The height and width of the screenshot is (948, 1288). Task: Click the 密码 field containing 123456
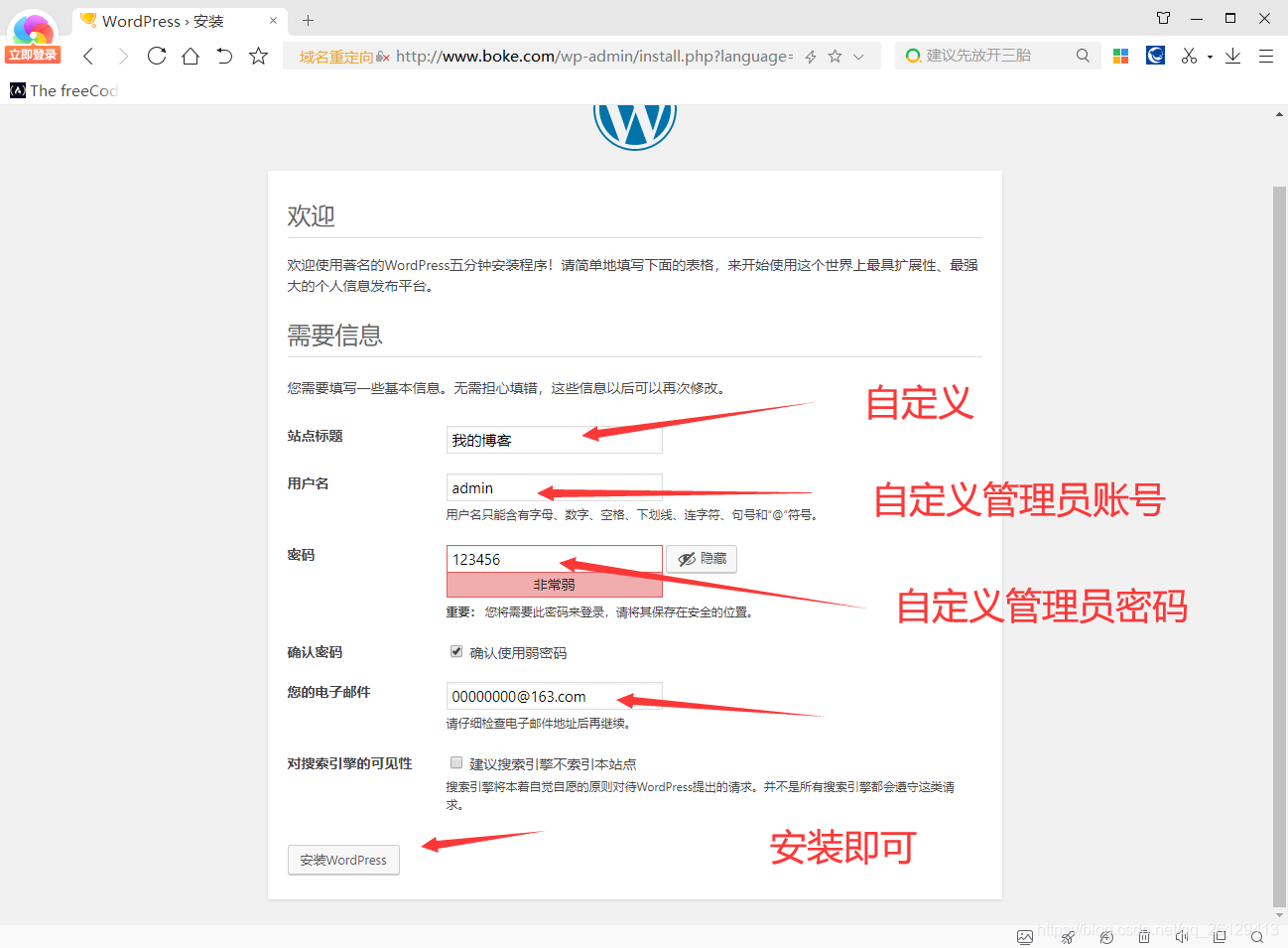(x=554, y=559)
